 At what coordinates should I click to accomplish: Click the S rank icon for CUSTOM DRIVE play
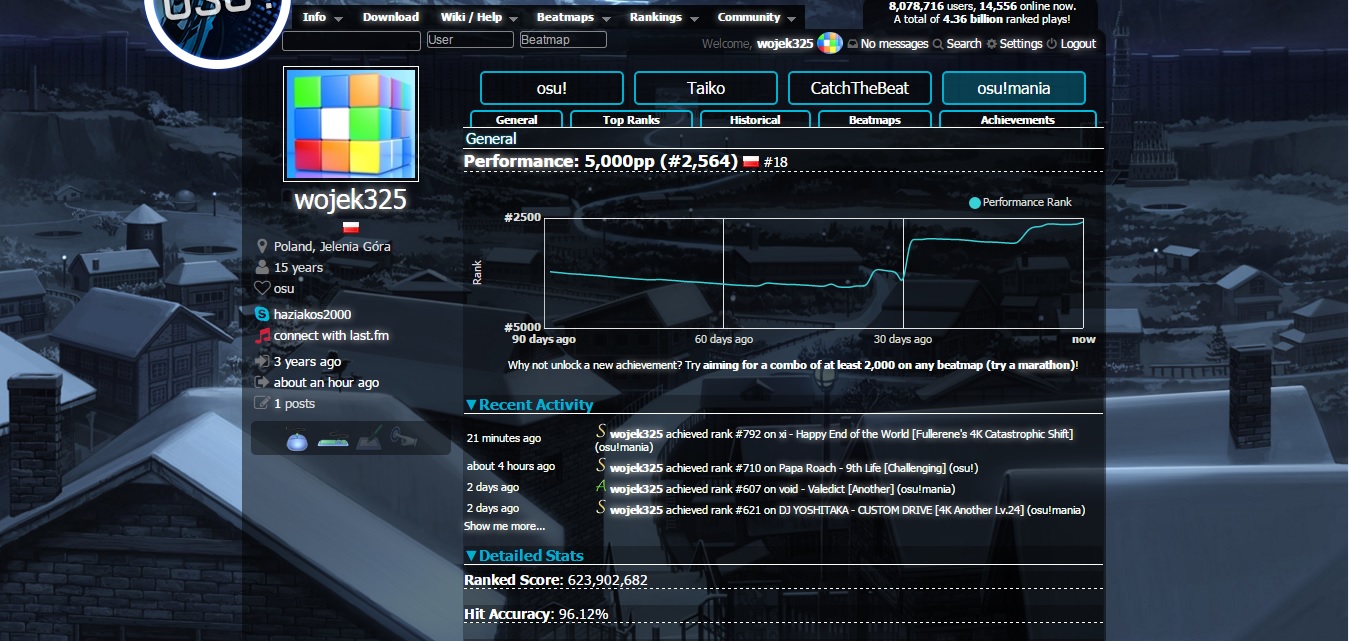tap(601, 507)
